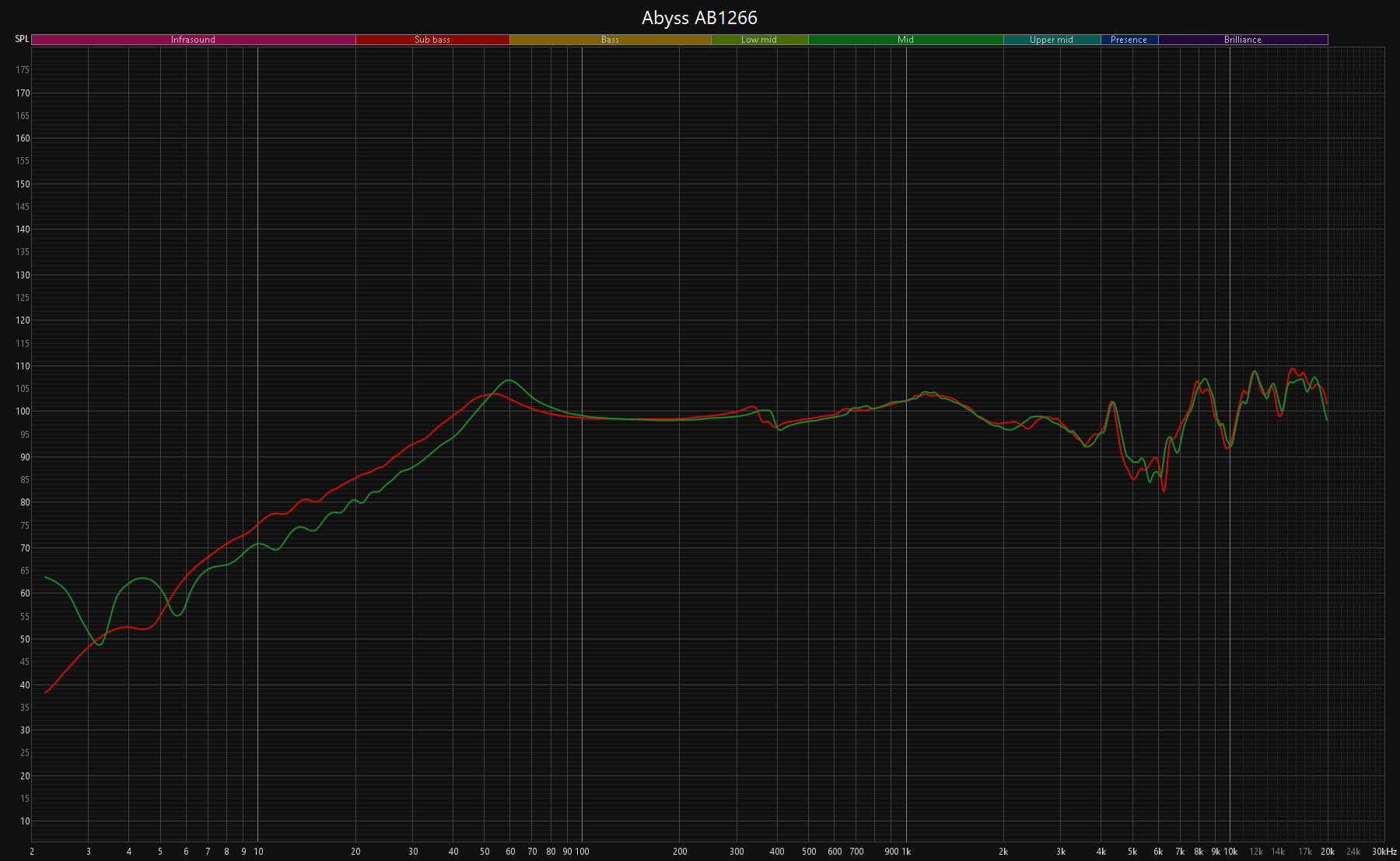
Task: Click the green curve's start at far left
Action: point(46,577)
